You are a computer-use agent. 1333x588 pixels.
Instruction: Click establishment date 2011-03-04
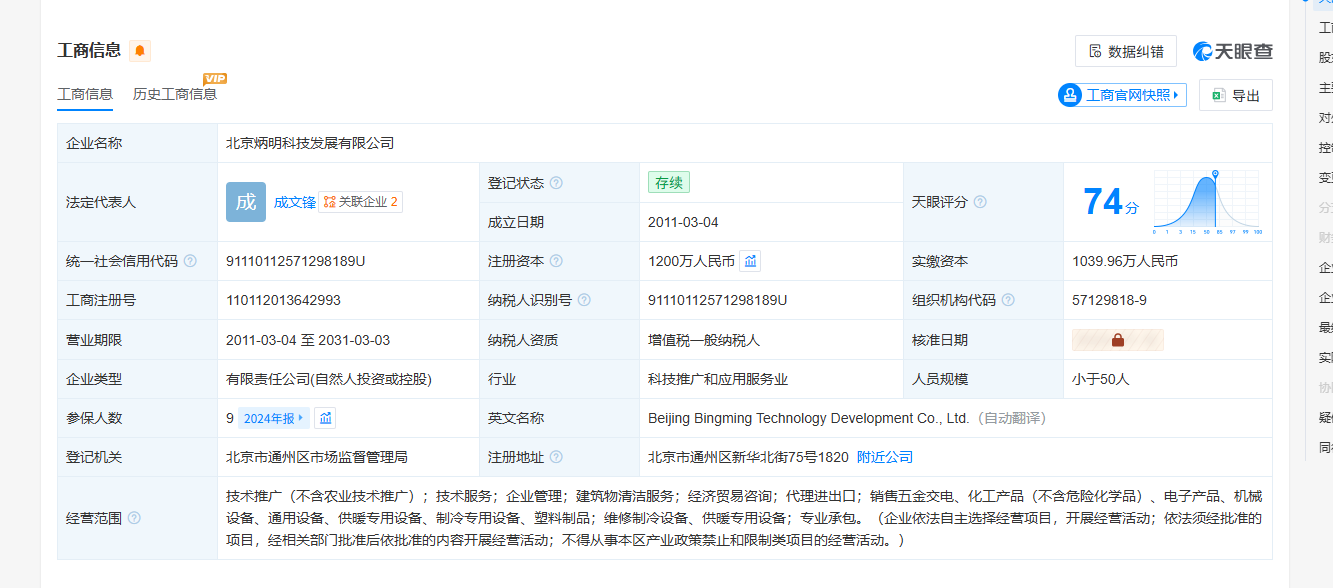pos(683,222)
